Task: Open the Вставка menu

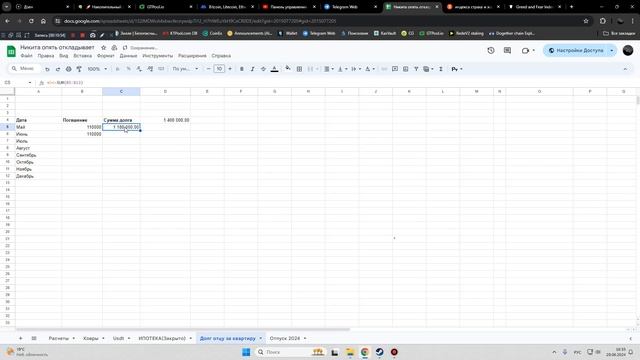Action: click(x=82, y=56)
